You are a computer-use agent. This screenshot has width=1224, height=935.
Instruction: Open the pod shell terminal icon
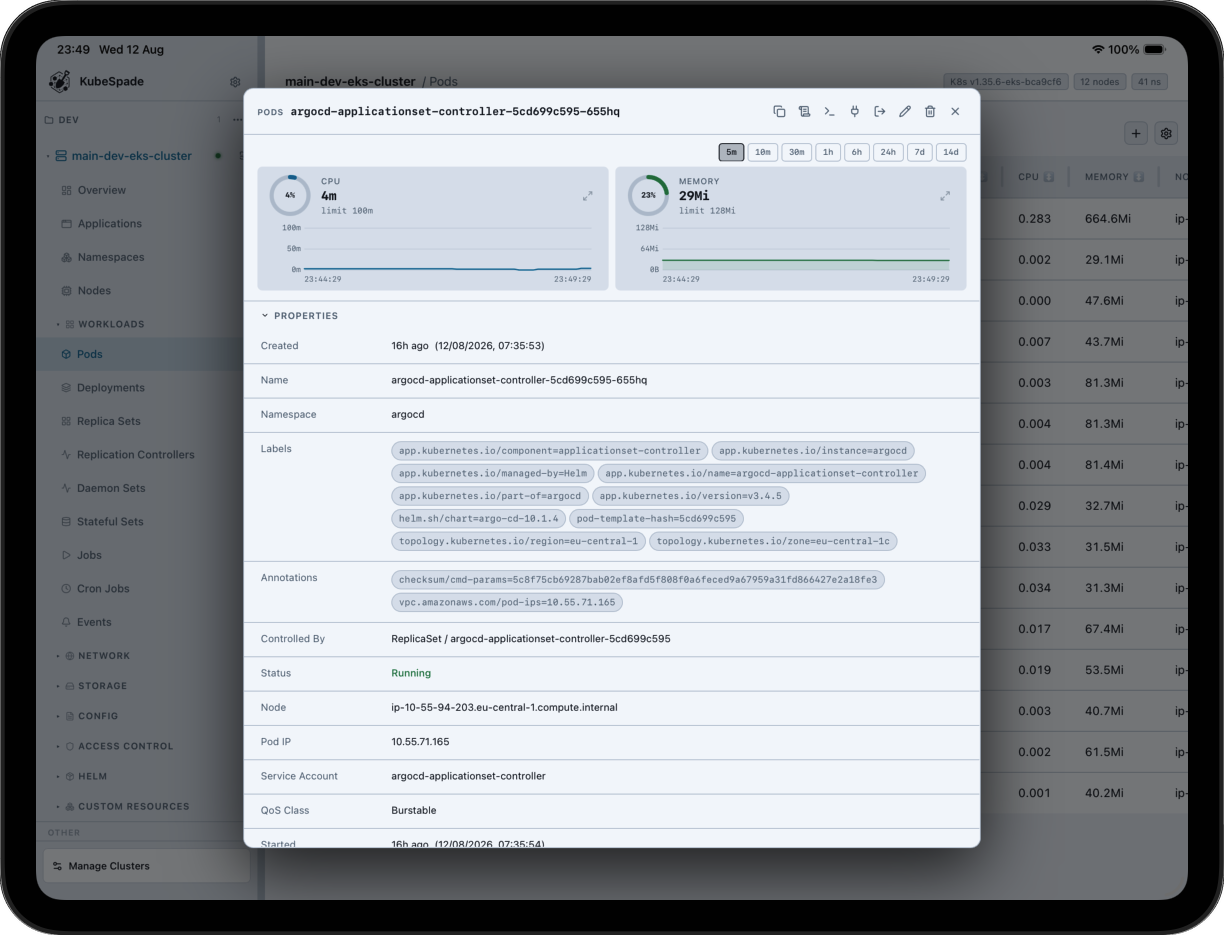pyautogui.click(x=829, y=111)
